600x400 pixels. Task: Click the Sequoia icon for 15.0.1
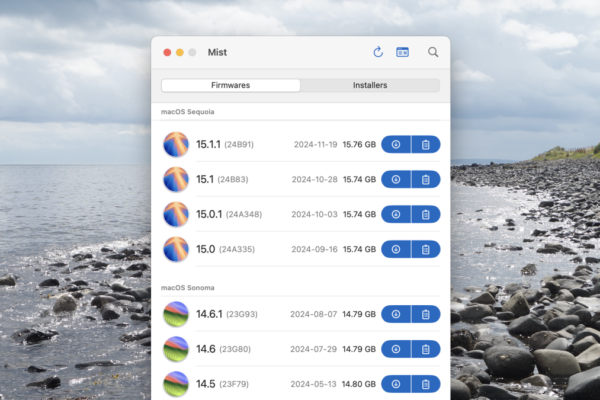176,214
